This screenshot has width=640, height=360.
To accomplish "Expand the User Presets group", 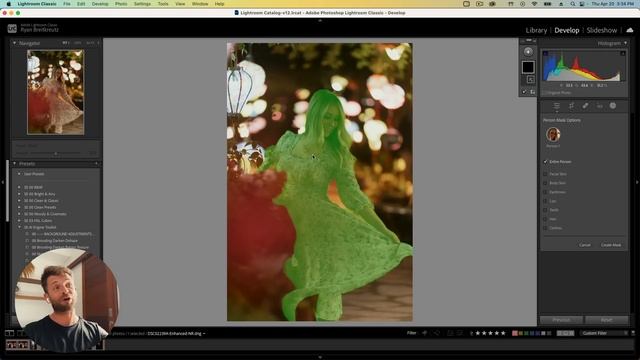I will point(19,174).
